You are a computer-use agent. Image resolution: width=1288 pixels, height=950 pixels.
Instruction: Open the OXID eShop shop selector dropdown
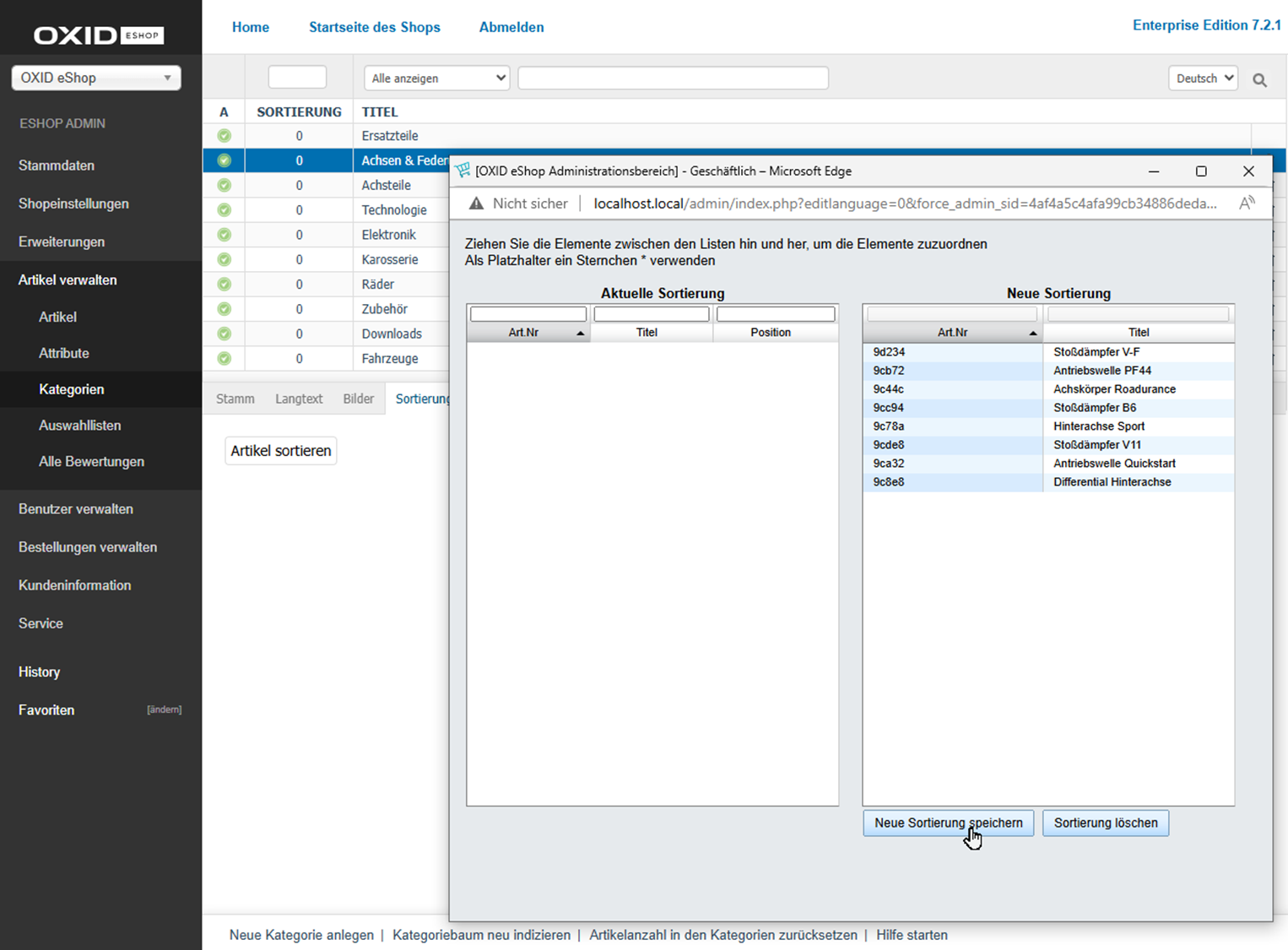click(x=96, y=78)
